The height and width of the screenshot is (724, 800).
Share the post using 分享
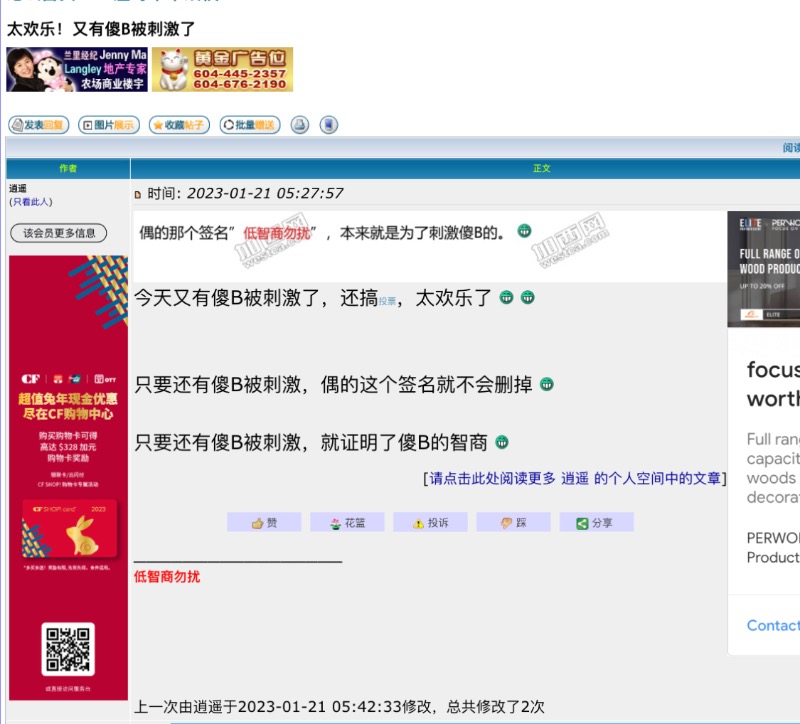597,522
